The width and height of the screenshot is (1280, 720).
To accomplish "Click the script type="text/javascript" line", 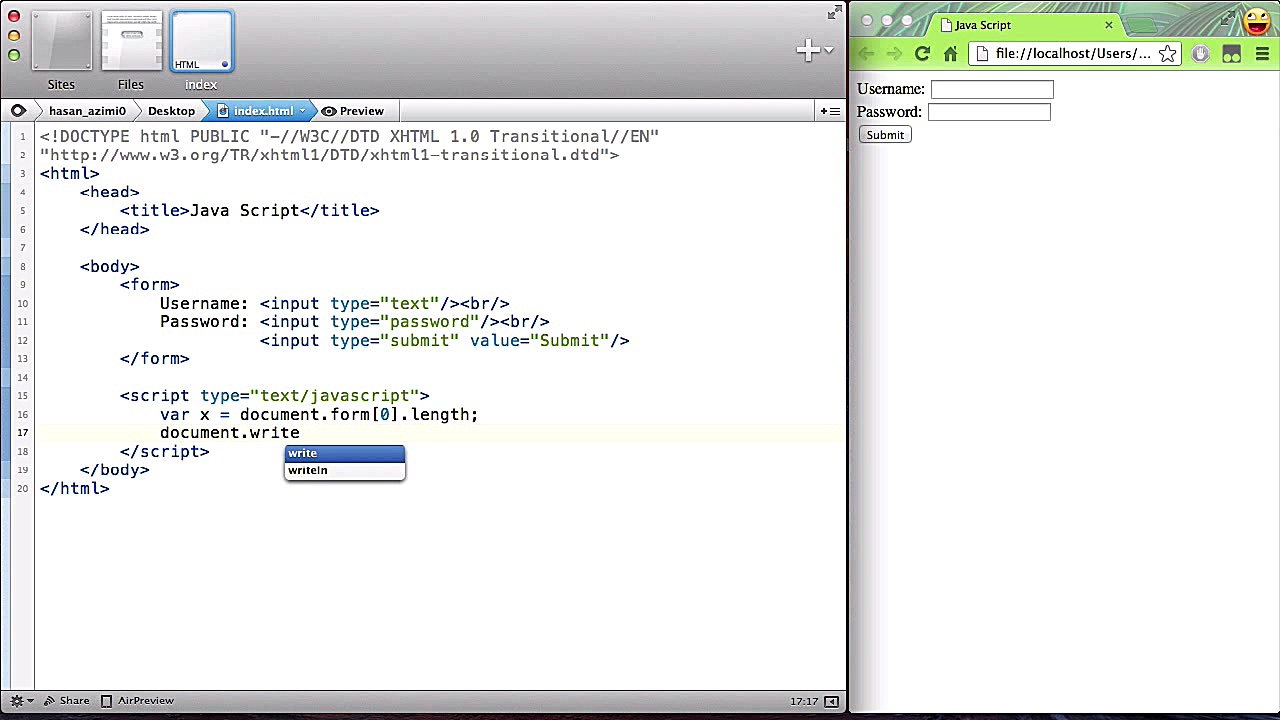I will tap(275, 396).
